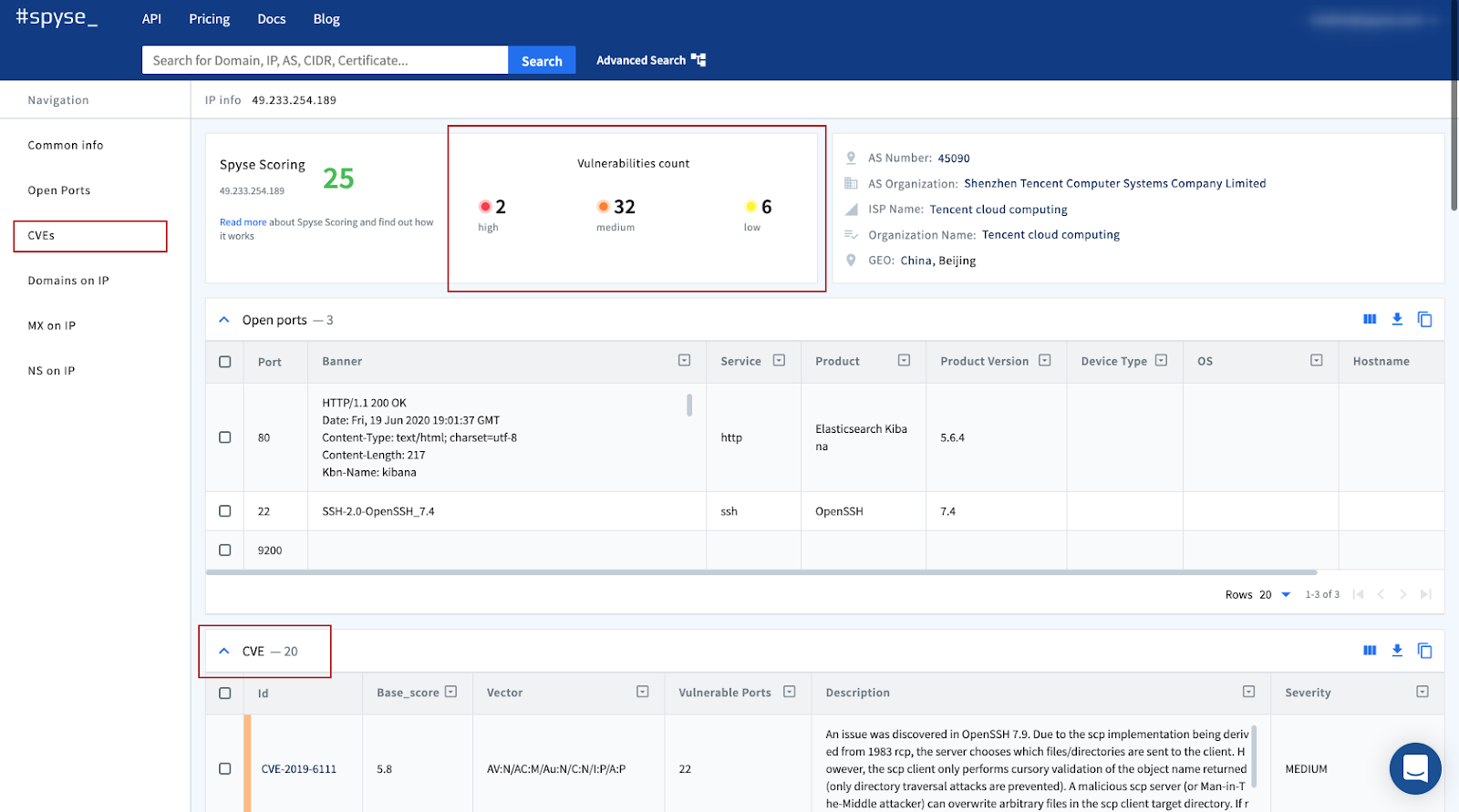Image resolution: width=1459 pixels, height=812 pixels.
Task: Check the port 80 row checkbox
Action: pos(225,437)
